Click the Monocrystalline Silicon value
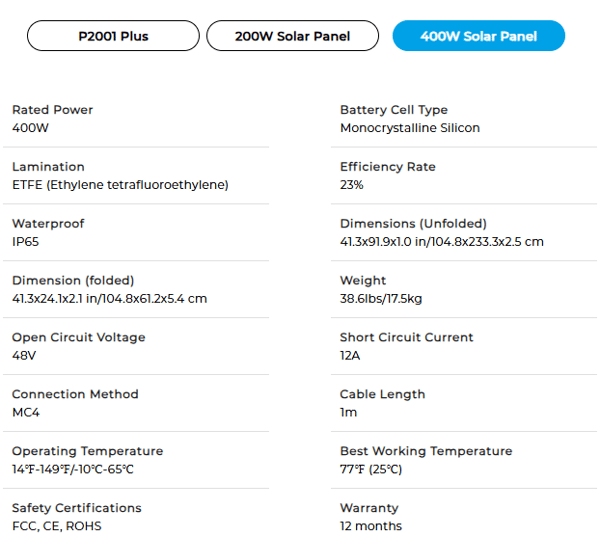Screen dimensions: 600x537 click(x=410, y=128)
